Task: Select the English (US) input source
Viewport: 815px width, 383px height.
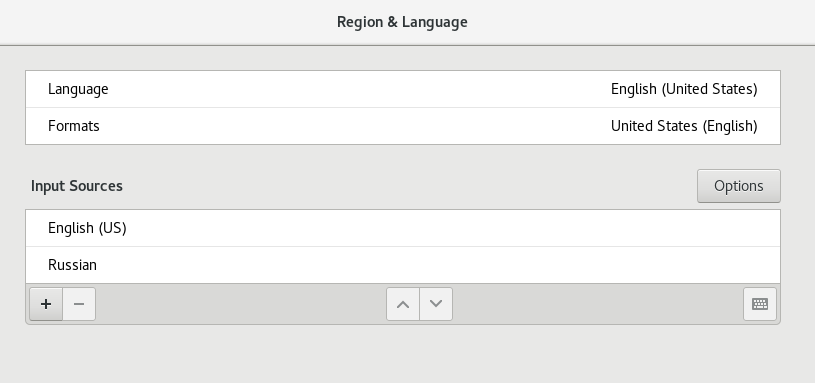Action: pyautogui.click(x=403, y=228)
